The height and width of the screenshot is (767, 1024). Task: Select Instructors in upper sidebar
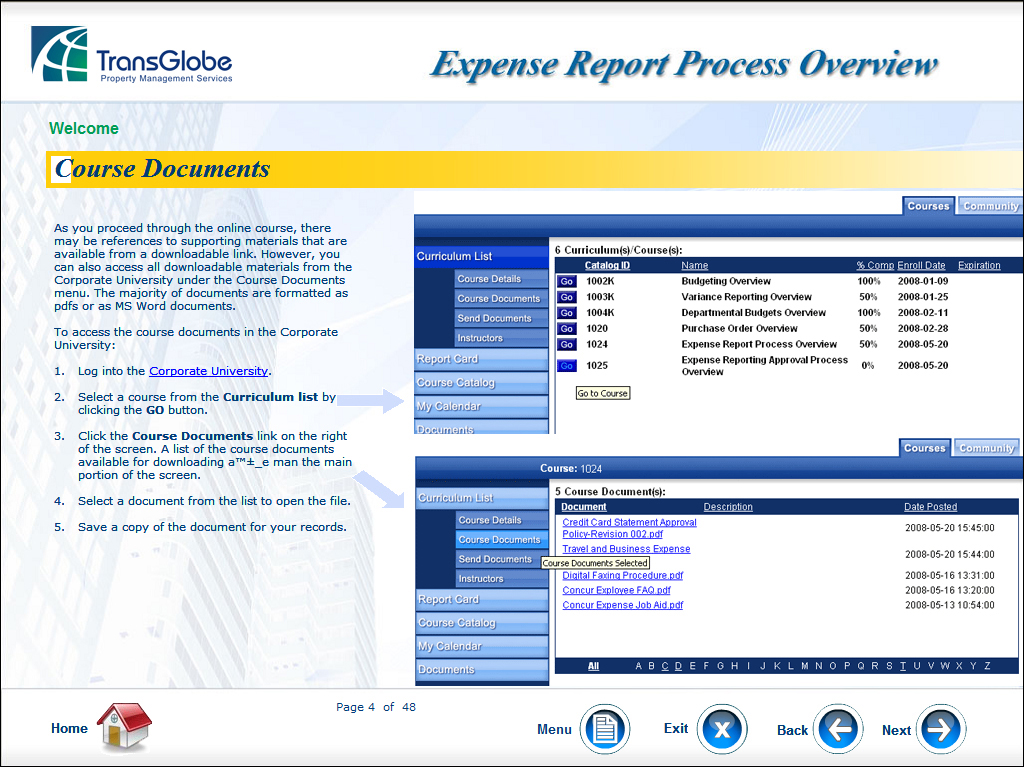(502, 338)
